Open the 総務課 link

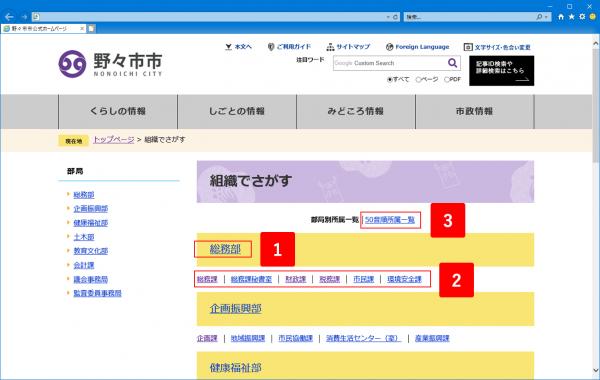pyautogui.click(x=207, y=279)
